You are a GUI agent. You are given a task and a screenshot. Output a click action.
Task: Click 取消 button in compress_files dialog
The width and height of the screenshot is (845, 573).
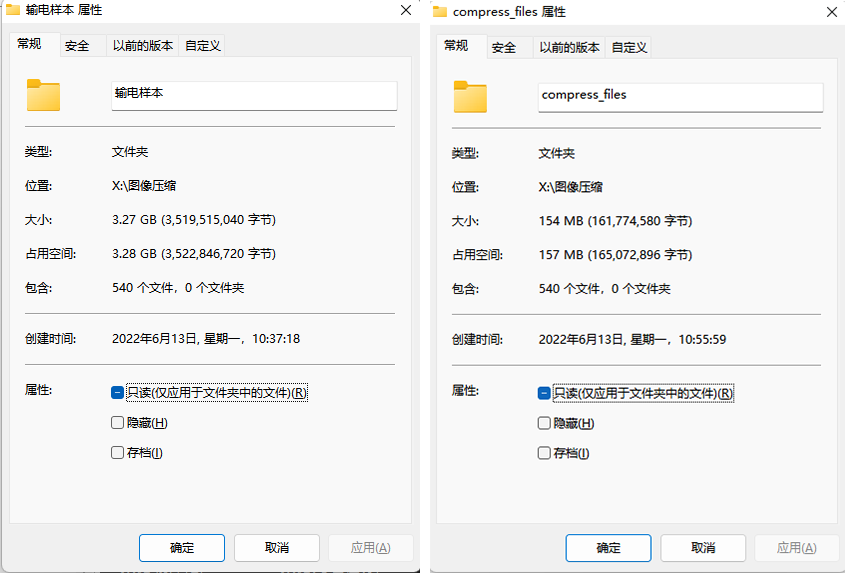(x=703, y=548)
